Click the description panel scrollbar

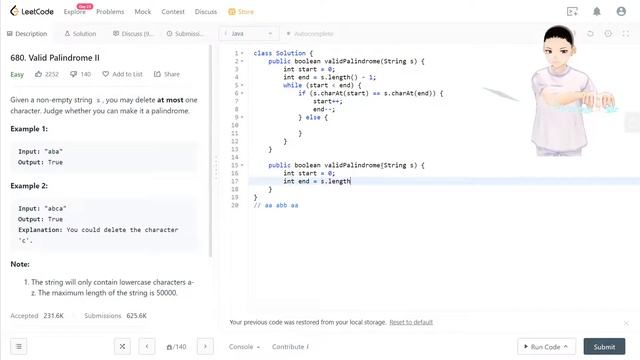[x=211, y=151]
